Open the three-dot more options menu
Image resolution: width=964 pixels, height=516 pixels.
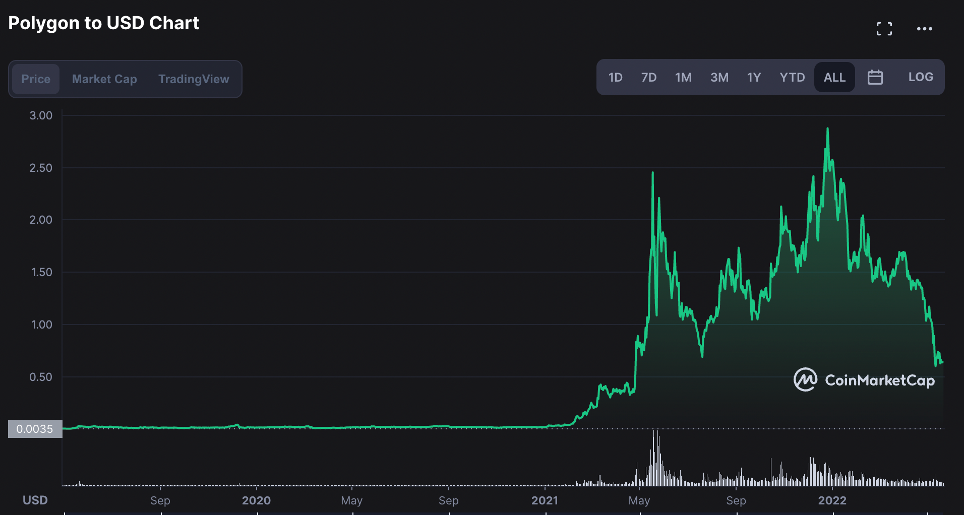pyautogui.click(x=924, y=28)
